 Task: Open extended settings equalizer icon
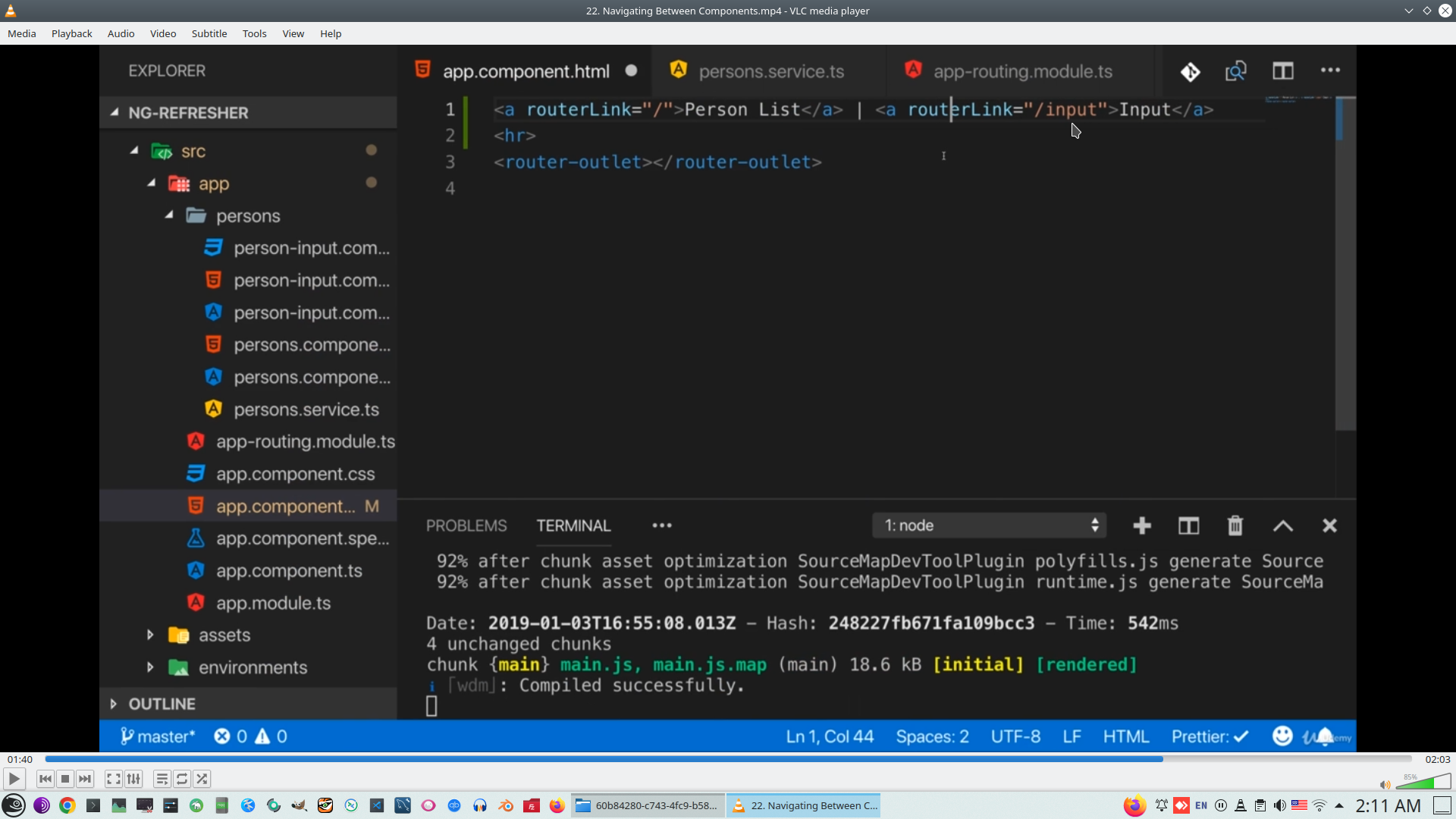click(x=133, y=779)
